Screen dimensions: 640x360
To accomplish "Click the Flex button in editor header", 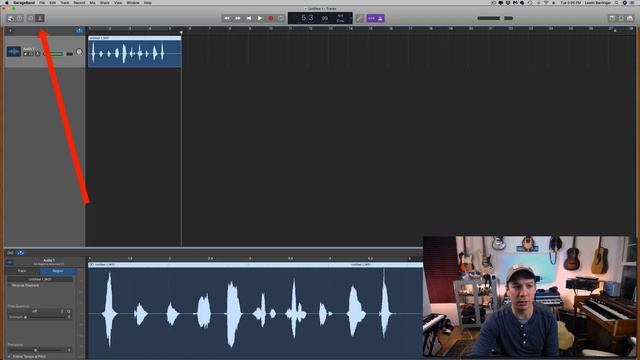I will (10, 253).
